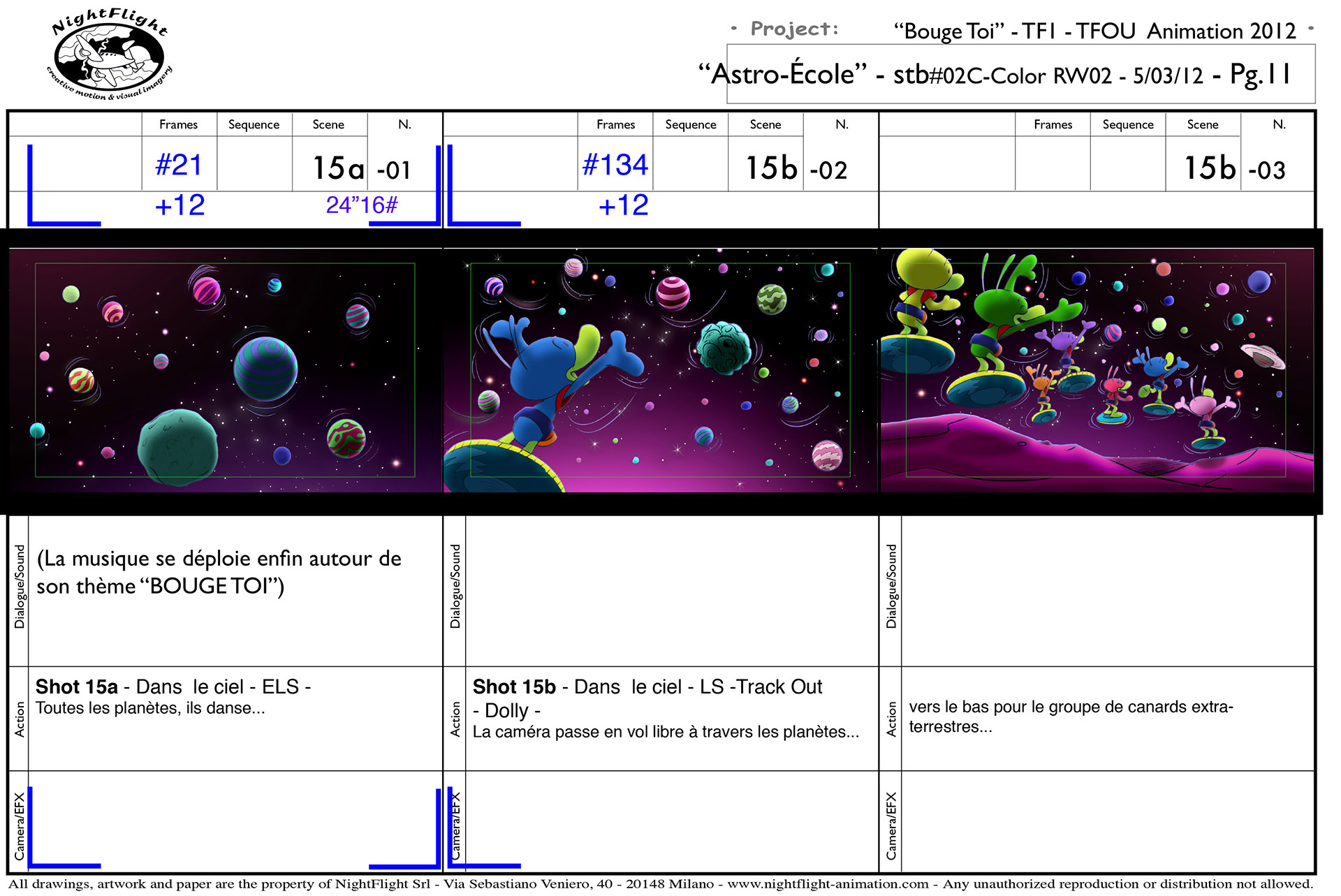Viewport: 1341px width, 896px height.
Task: Click the copyright footer notice at bottom
Action: (x=661, y=884)
